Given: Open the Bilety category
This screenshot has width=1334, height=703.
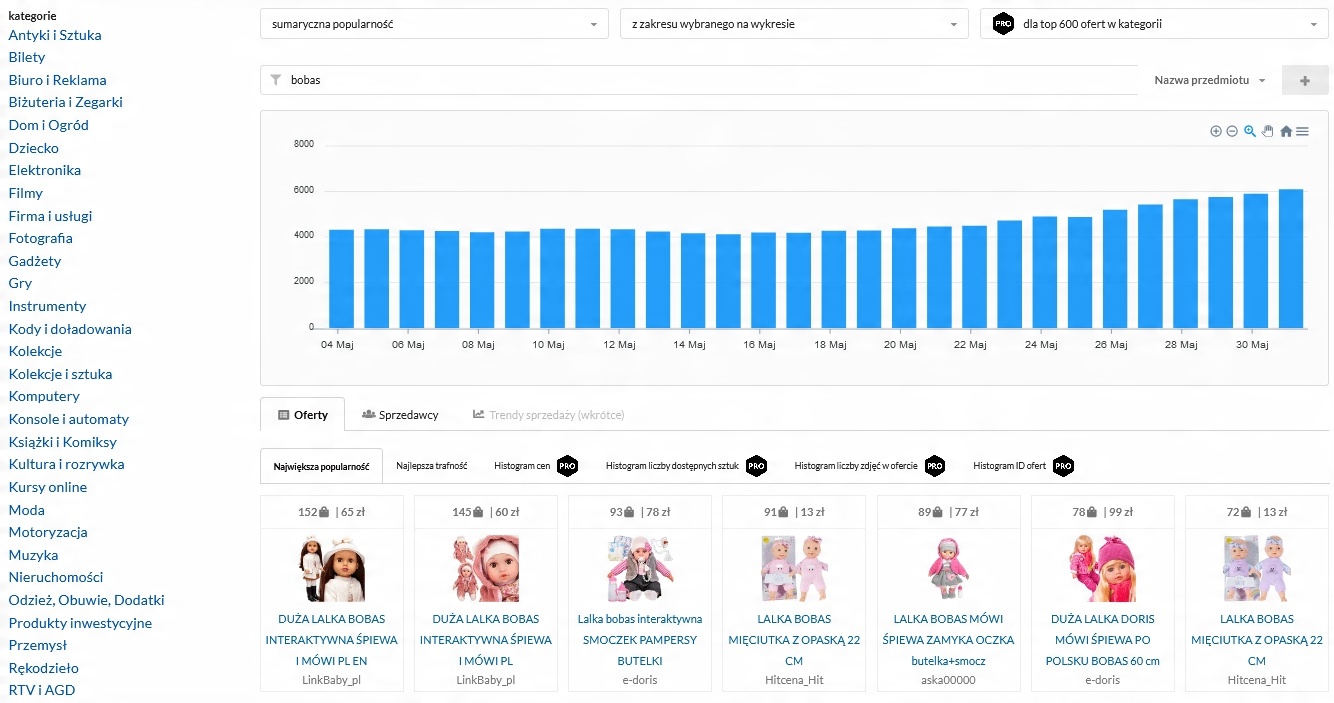Looking at the screenshot, I should (x=27, y=58).
